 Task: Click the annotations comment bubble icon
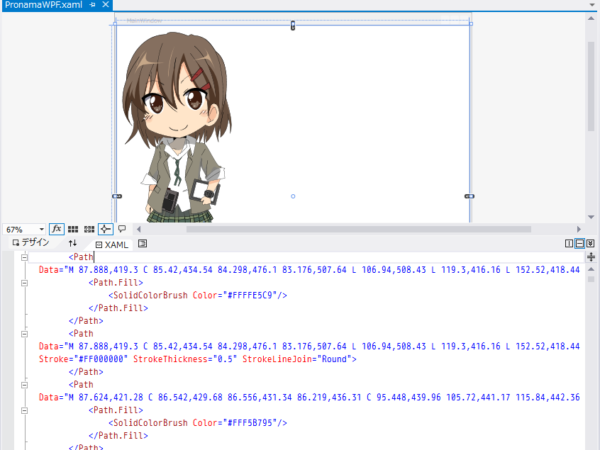pos(122,229)
